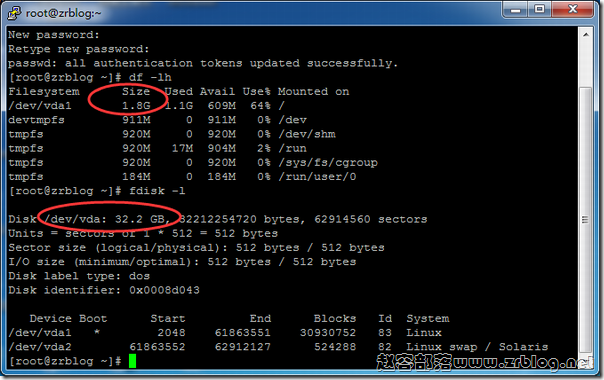
Task: Click the 'Retype new password:' line
Action: [79, 49]
